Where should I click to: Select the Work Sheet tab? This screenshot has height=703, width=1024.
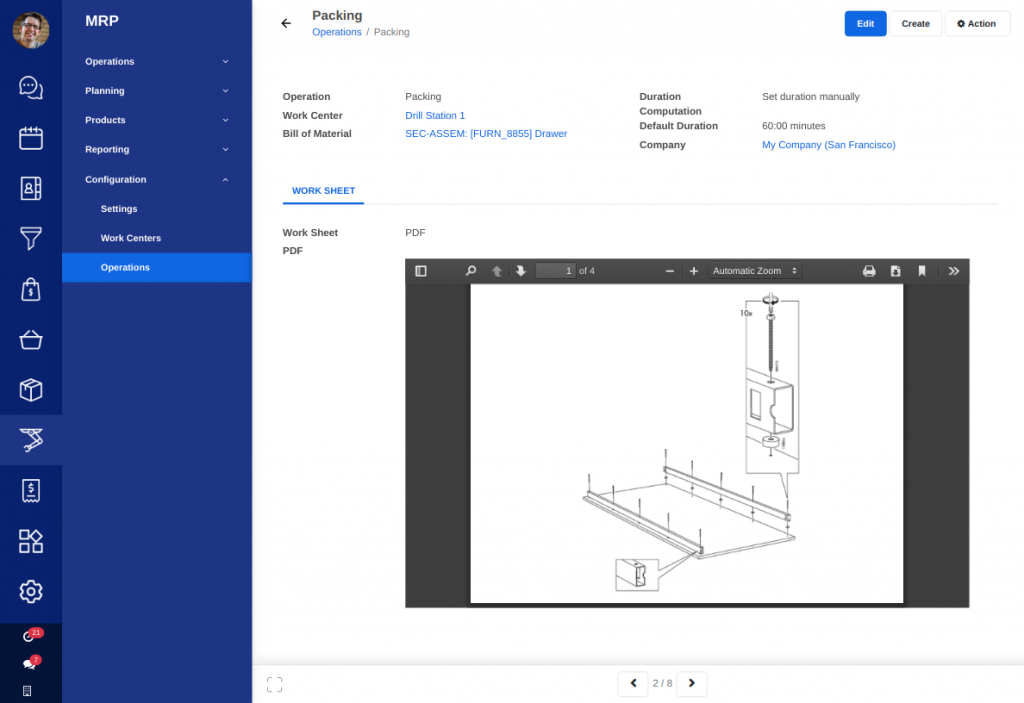tap(323, 190)
